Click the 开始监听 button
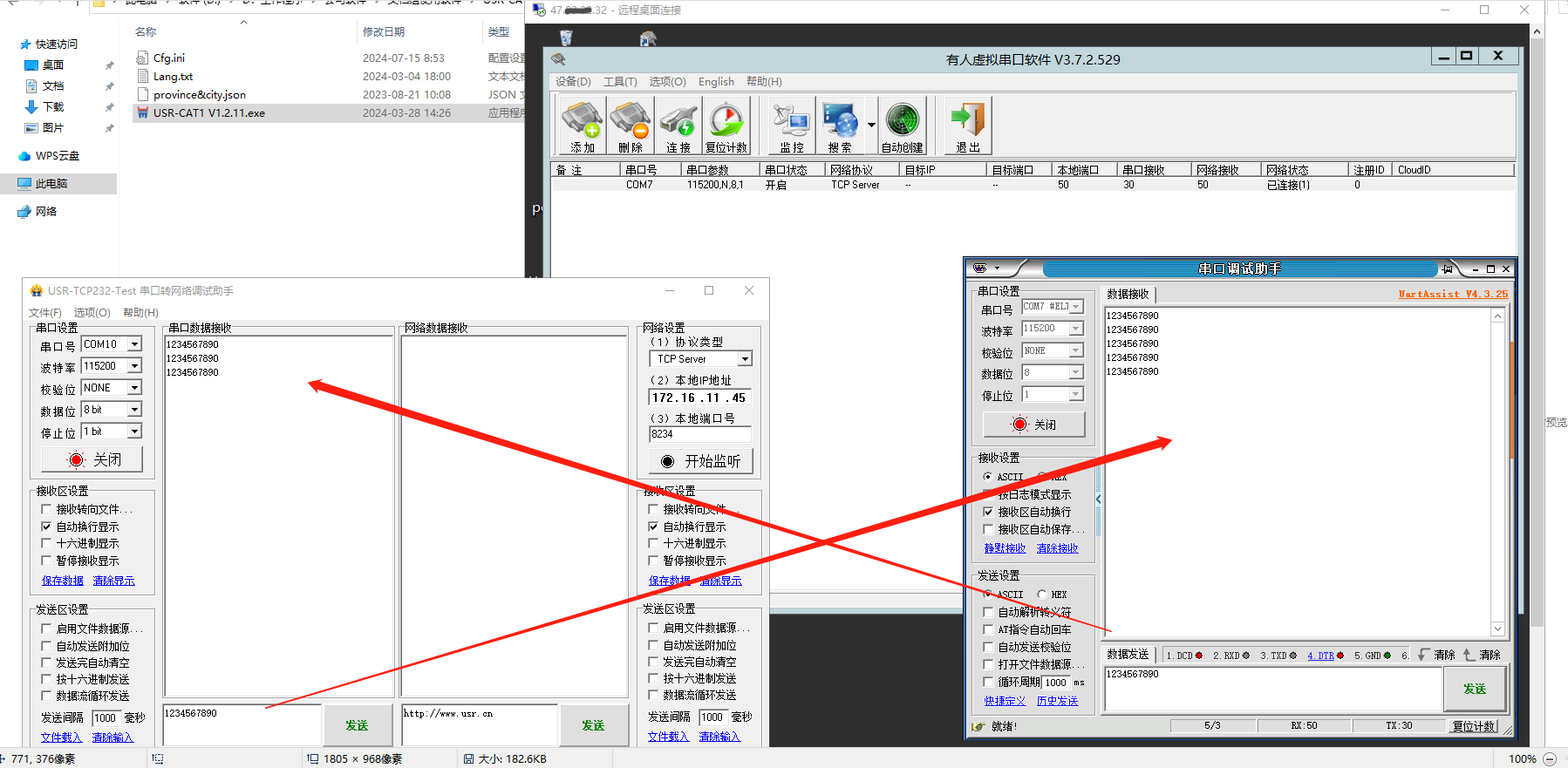This screenshot has height=768, width=1568. (x=701, y=461)
